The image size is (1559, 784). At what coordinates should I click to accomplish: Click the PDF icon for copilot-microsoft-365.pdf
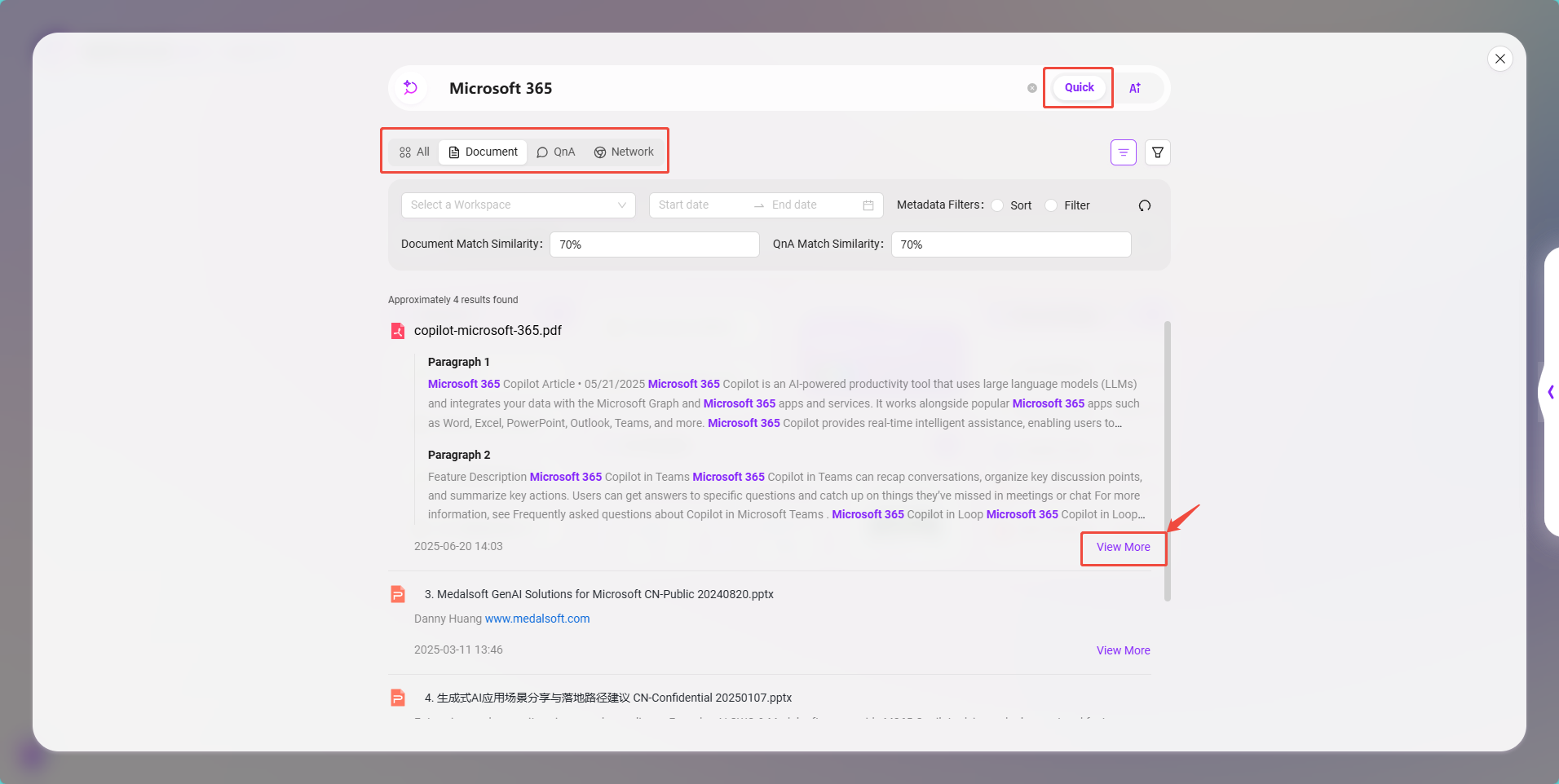pos(398,331)
